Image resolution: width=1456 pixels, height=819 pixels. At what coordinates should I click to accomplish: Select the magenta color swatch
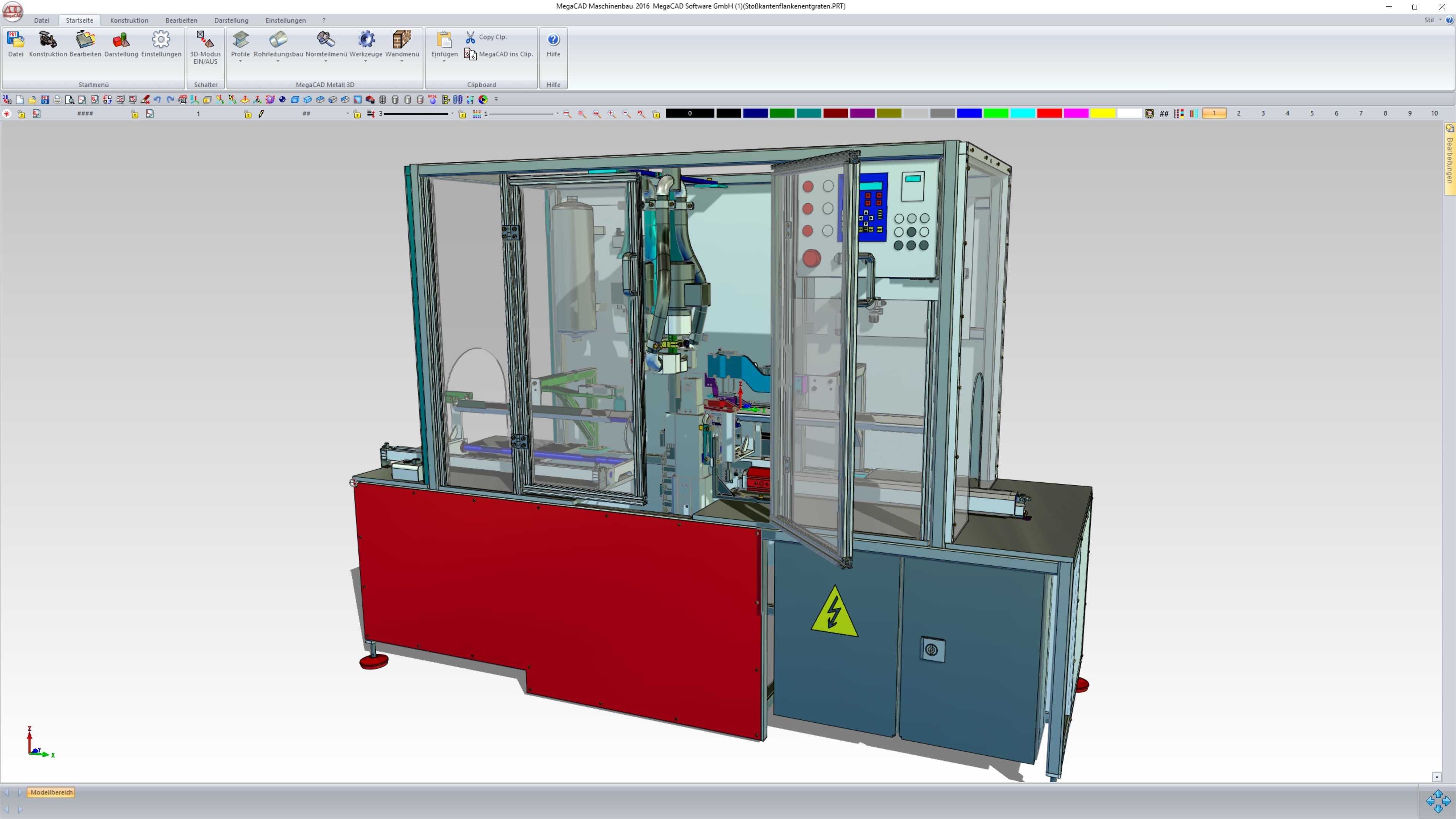pos(1076,114)
